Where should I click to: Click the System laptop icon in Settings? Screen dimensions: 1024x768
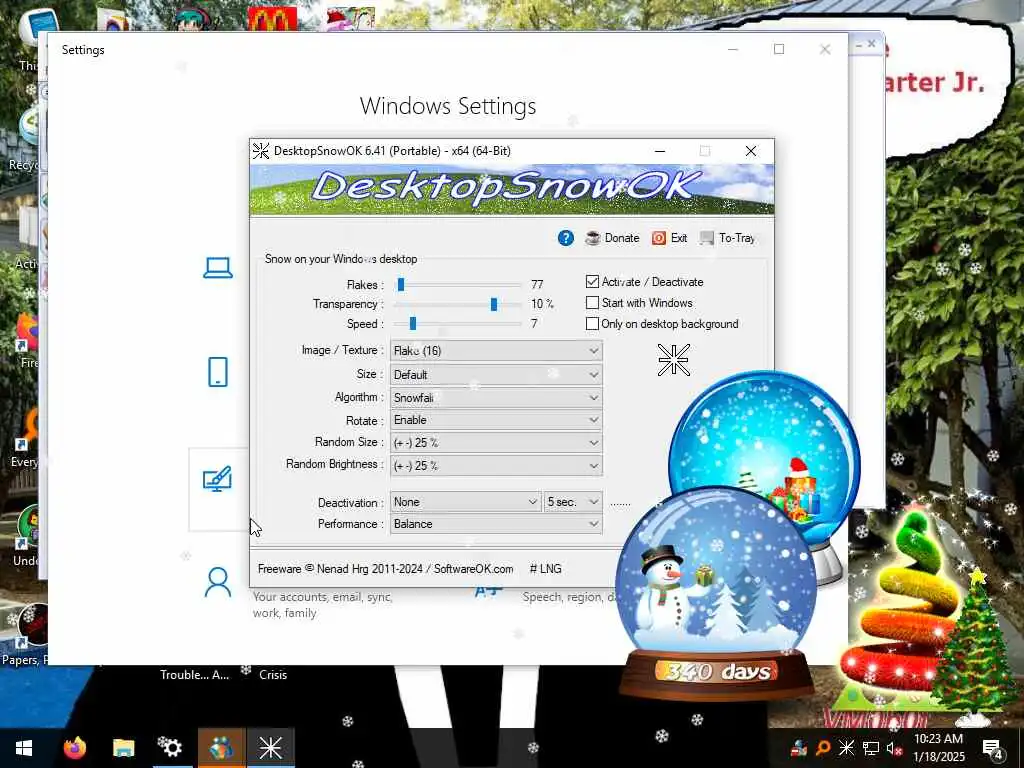coord(217,268)
